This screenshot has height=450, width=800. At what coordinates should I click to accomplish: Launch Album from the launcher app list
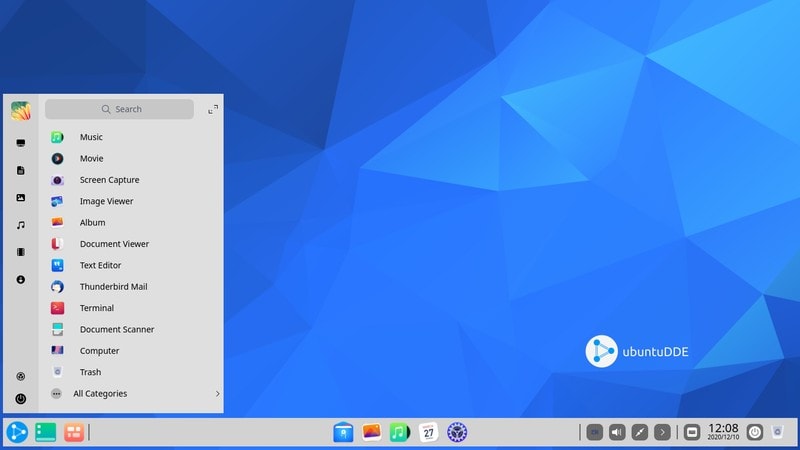click(131, 223)
